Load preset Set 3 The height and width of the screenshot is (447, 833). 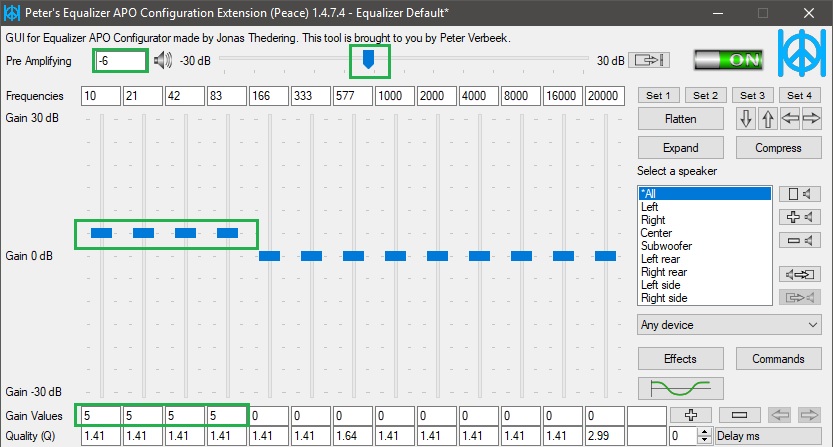(x=752, y=96)
